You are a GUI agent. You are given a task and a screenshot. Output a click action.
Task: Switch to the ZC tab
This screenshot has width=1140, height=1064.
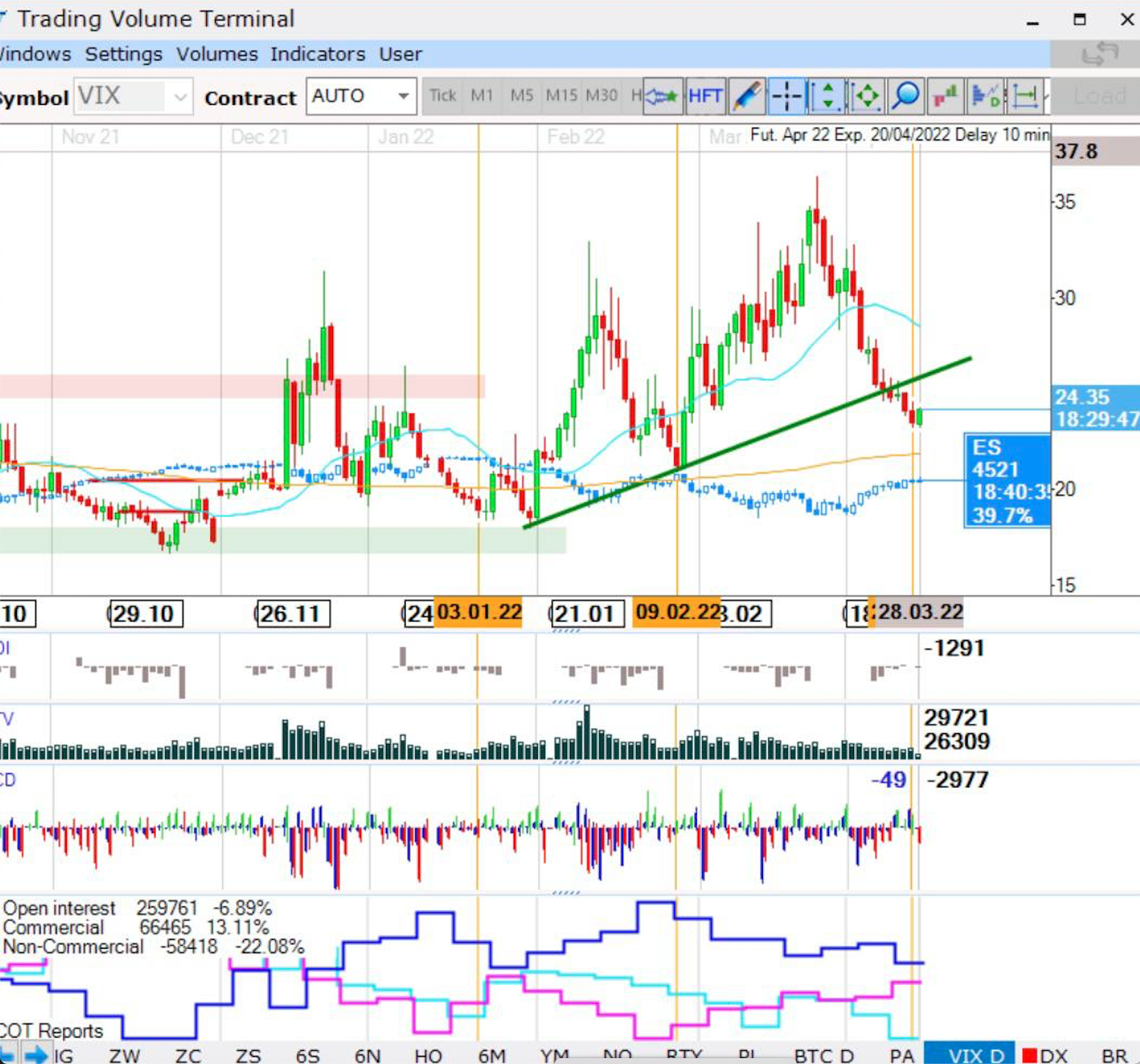click(189, 1056)
